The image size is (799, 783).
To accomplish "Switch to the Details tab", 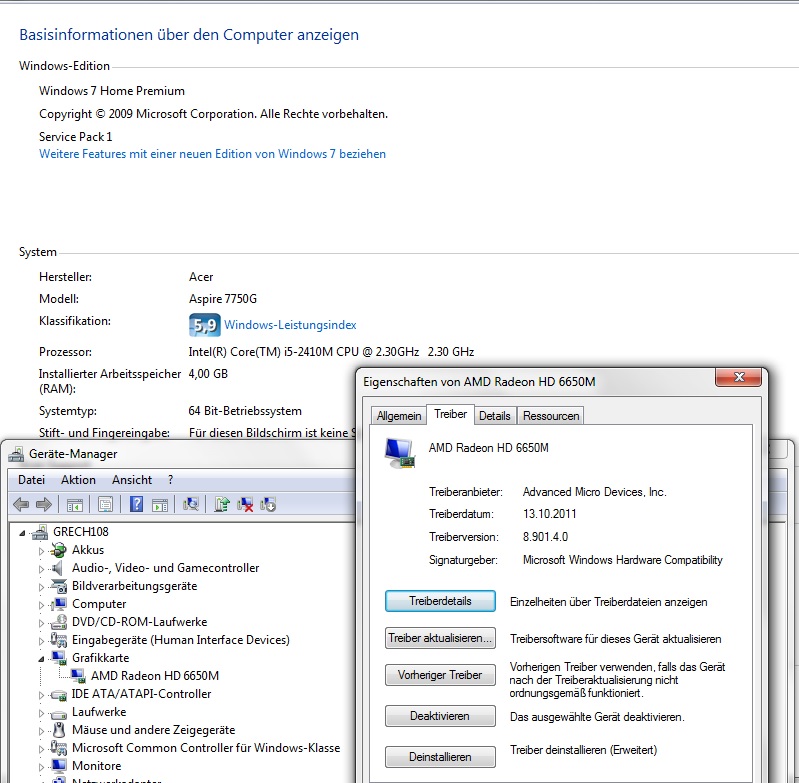I will (x=495, y=416).
